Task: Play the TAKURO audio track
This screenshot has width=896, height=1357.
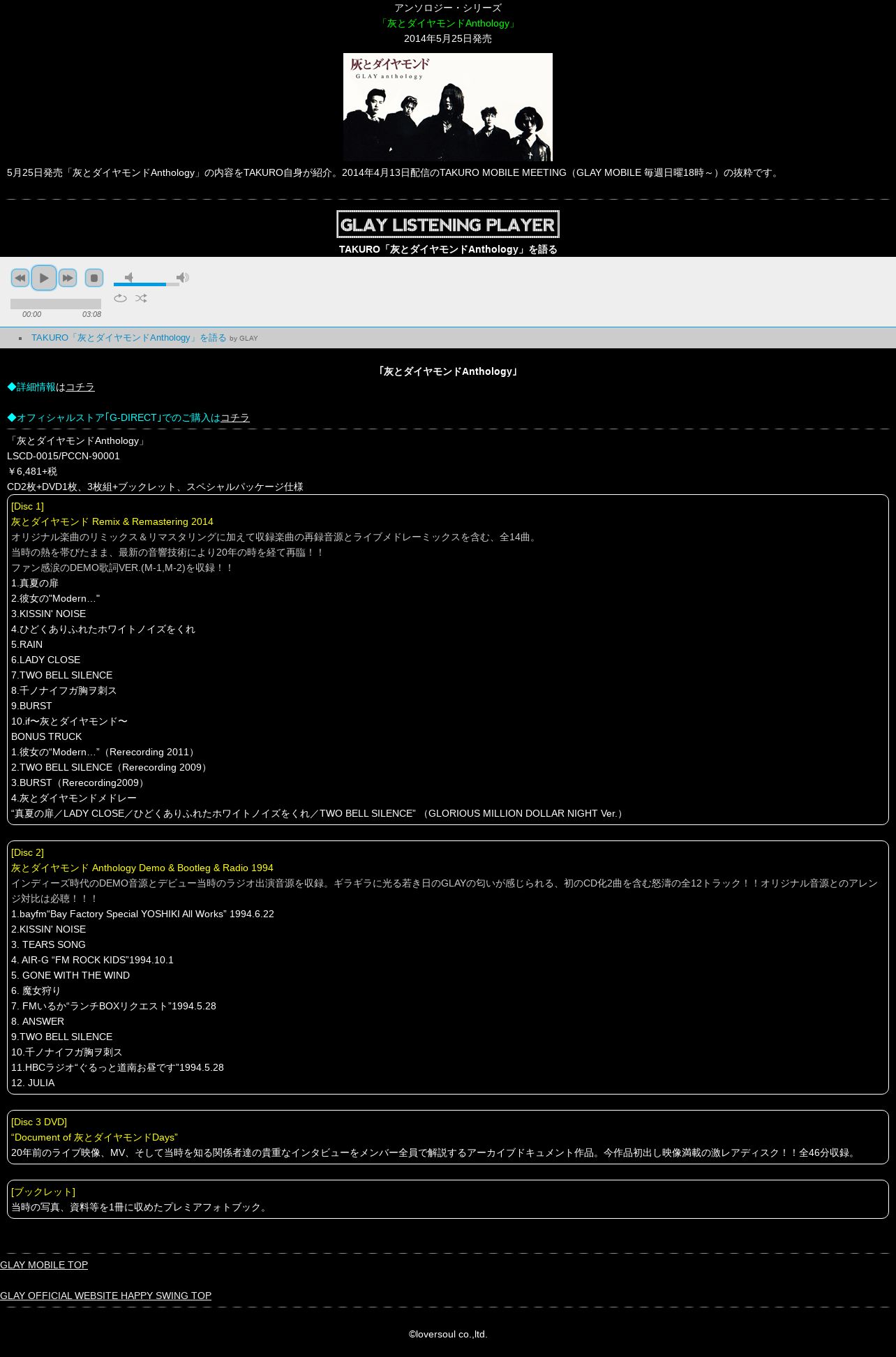Action: point(44,278)
